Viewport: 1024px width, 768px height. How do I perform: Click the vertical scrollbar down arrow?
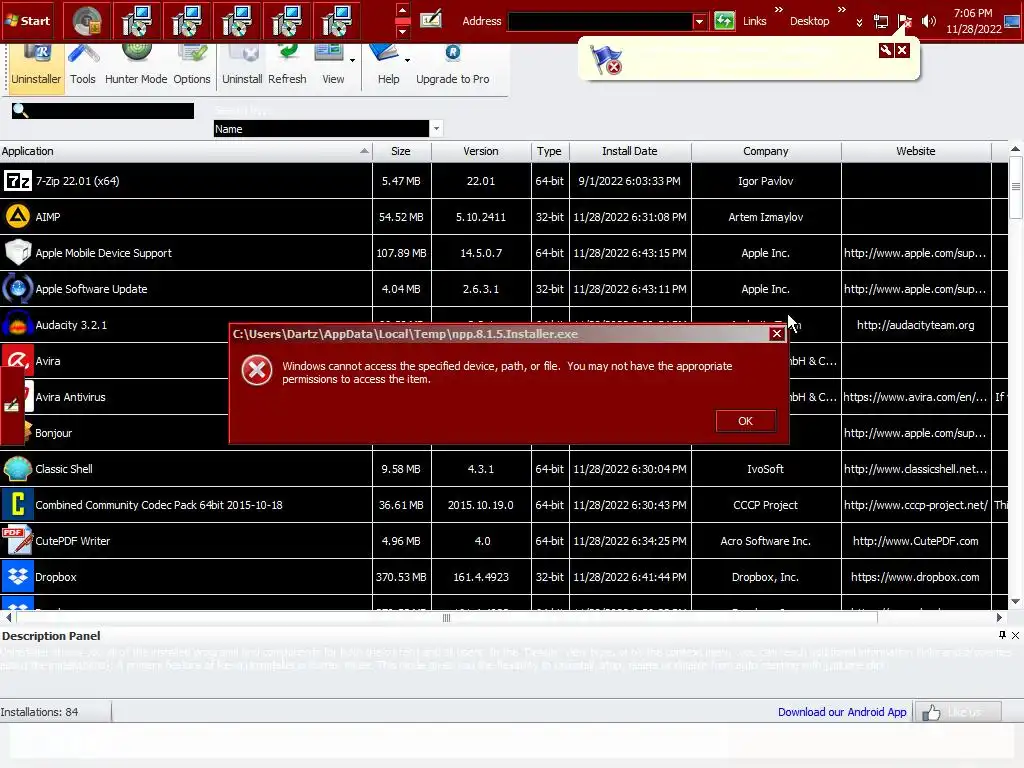click(x=1016, y=601)
